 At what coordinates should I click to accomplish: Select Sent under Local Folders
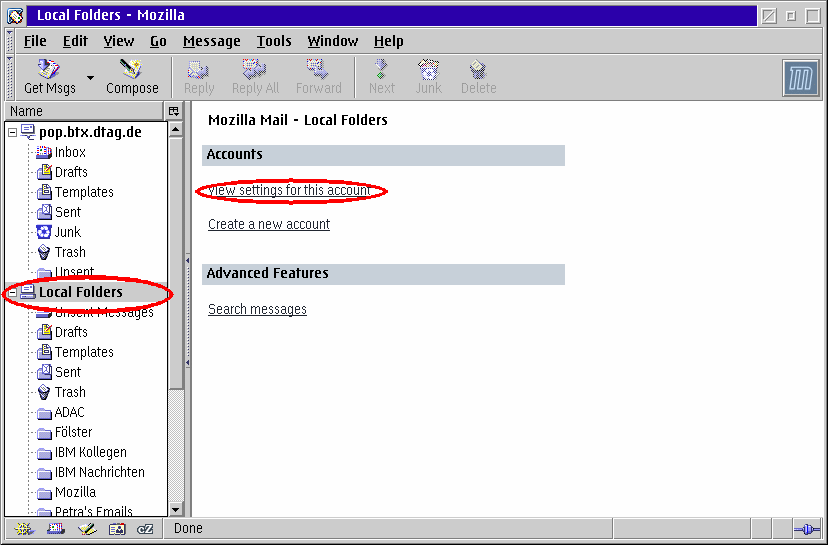(68, 372)
